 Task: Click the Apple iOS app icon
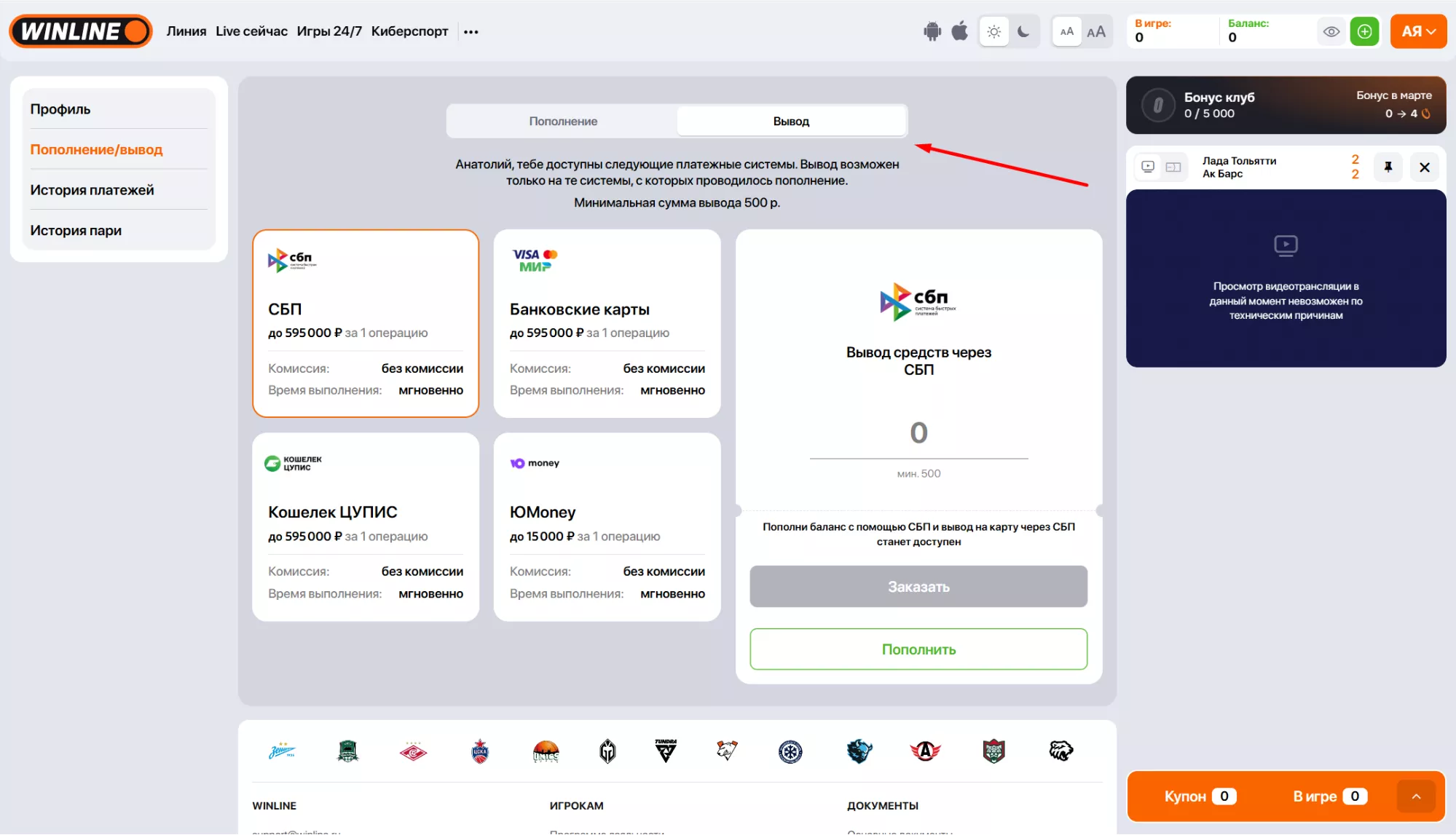[960, 31]
